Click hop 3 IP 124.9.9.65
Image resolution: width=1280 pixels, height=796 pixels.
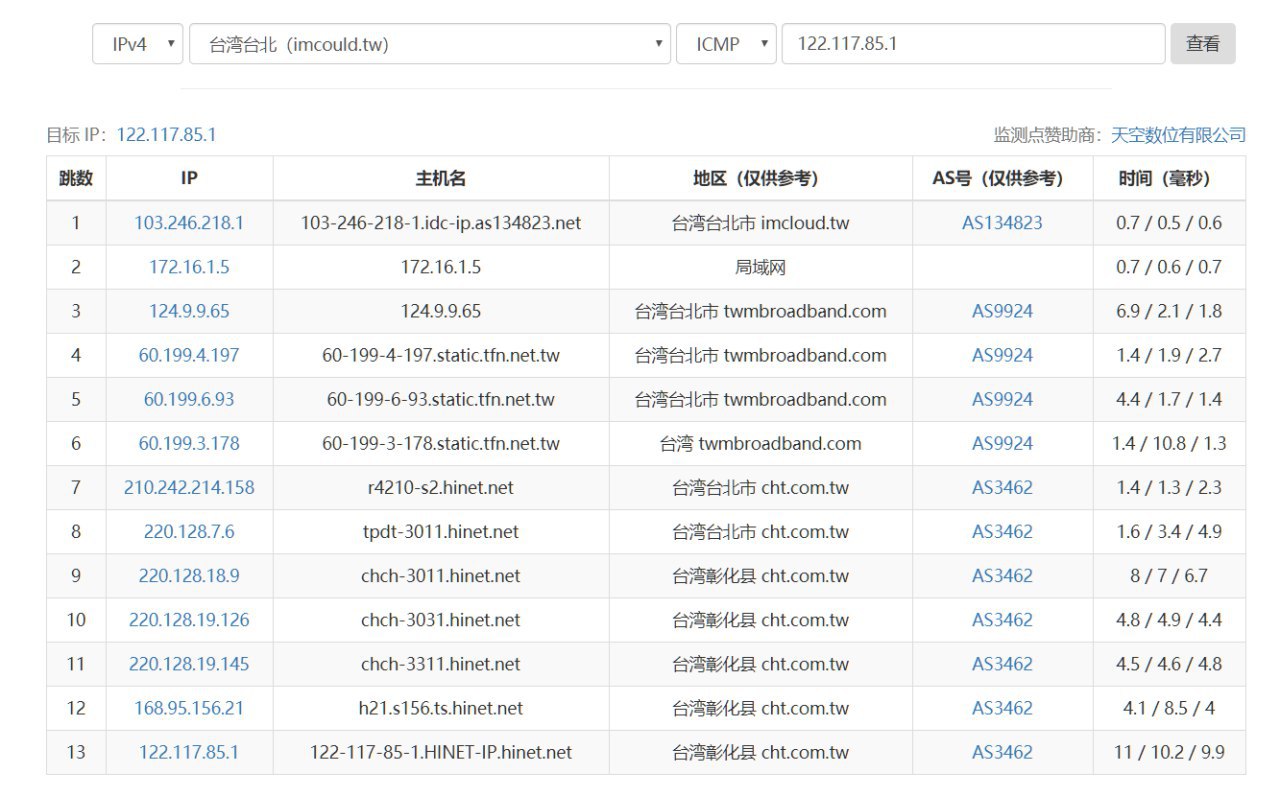[x=189, y=311]
